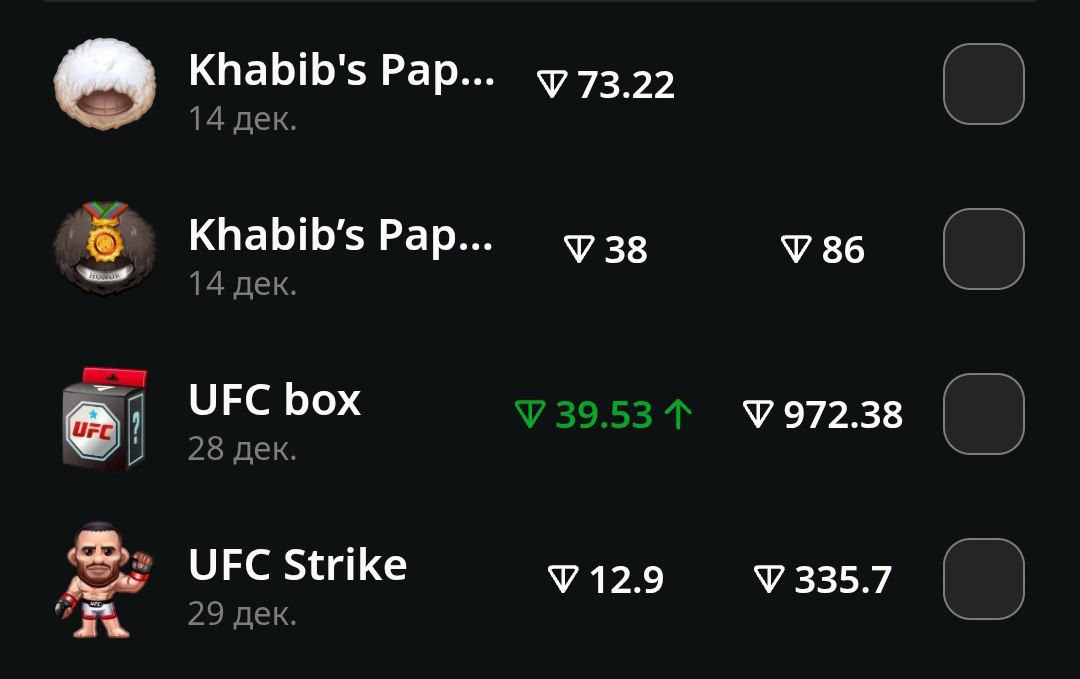Viewport: 1080px width, 679px height.
Task: Click the 28 дек. date under UFC box
Action: point(242,449)
